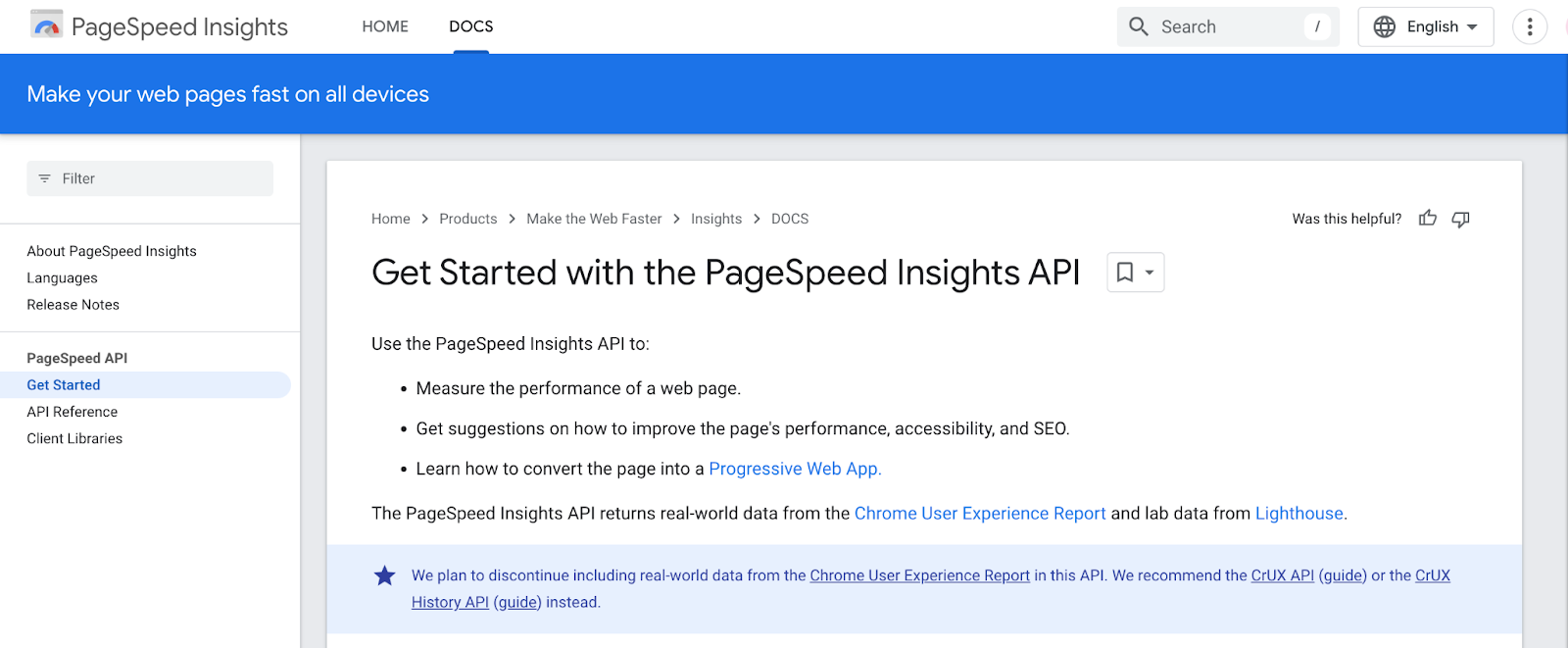The width and height of the screenshot is (1568, 648).
Task: Open the three-dot more options menu
Action: (x=1529, y=26)
